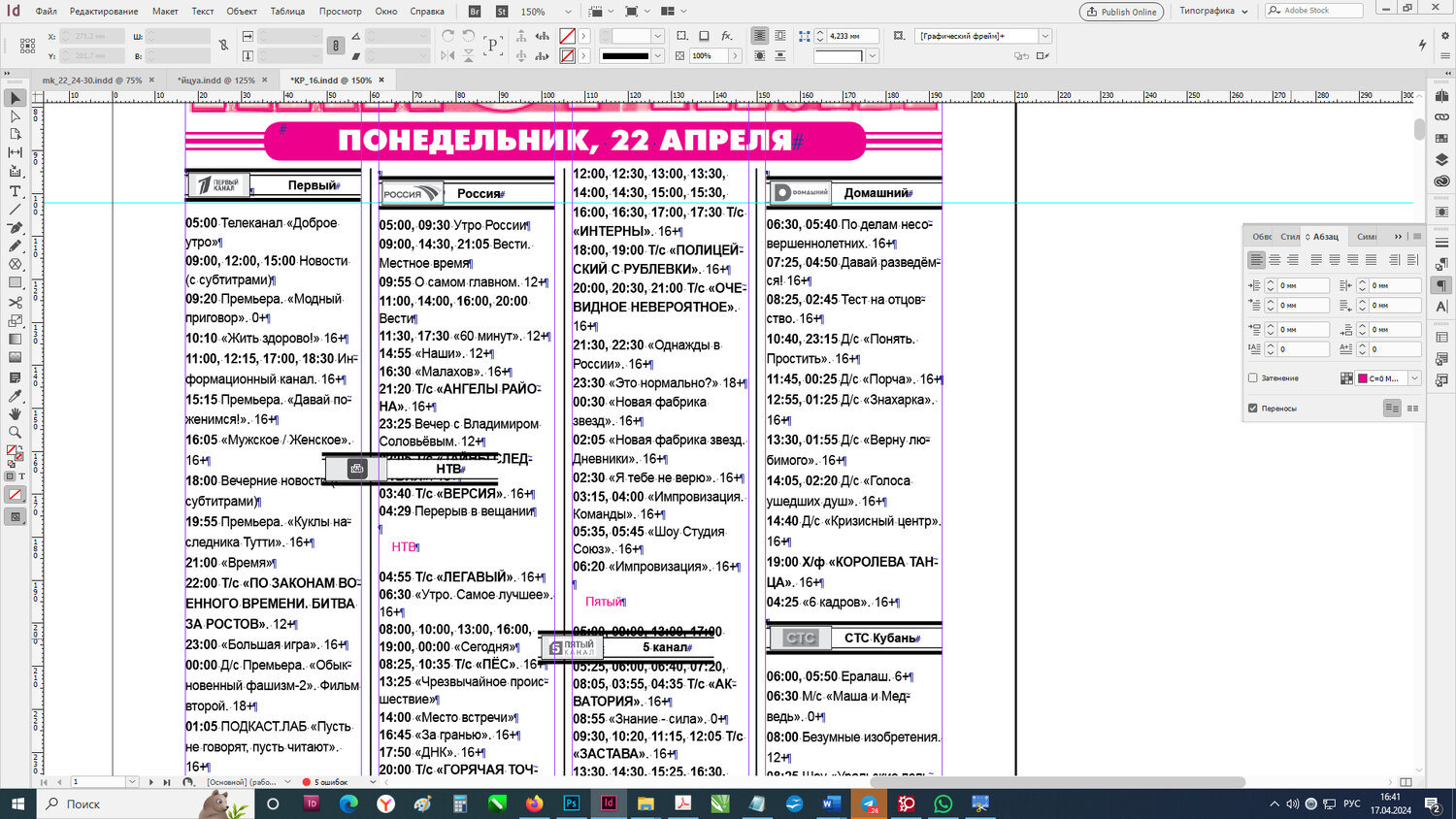1456x819 pixels.
Task: Open the Table panel icon in dock
Action: tap(1441, 338)
